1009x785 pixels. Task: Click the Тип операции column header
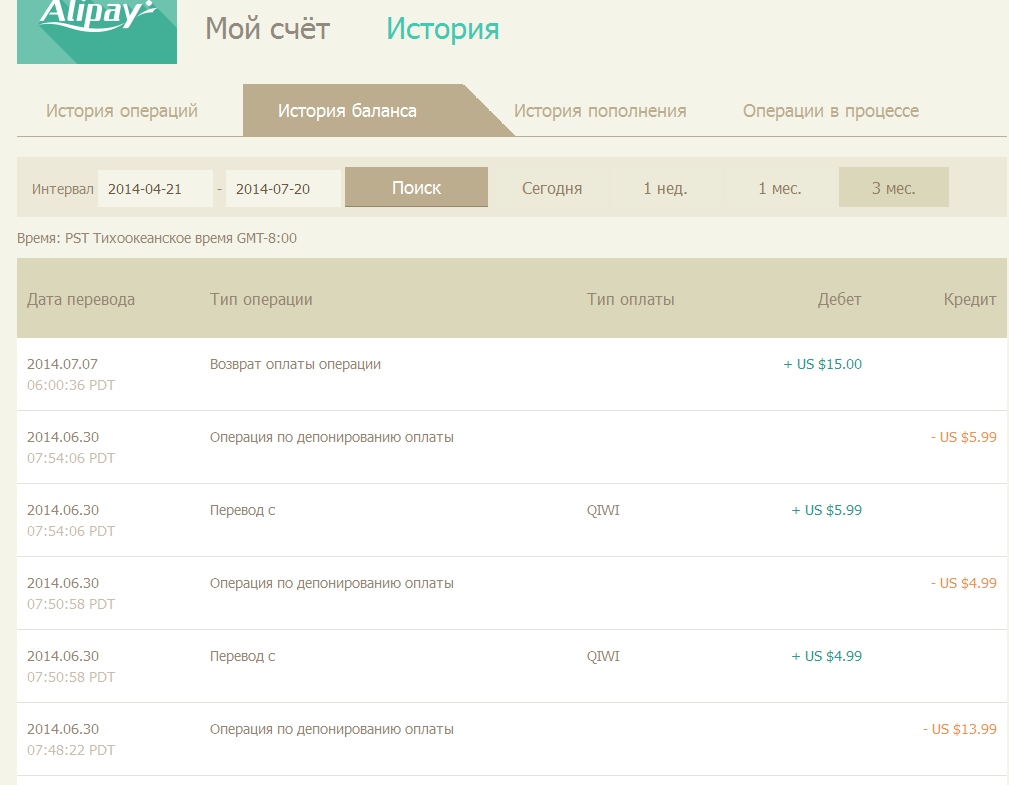(x=261, y=299)
